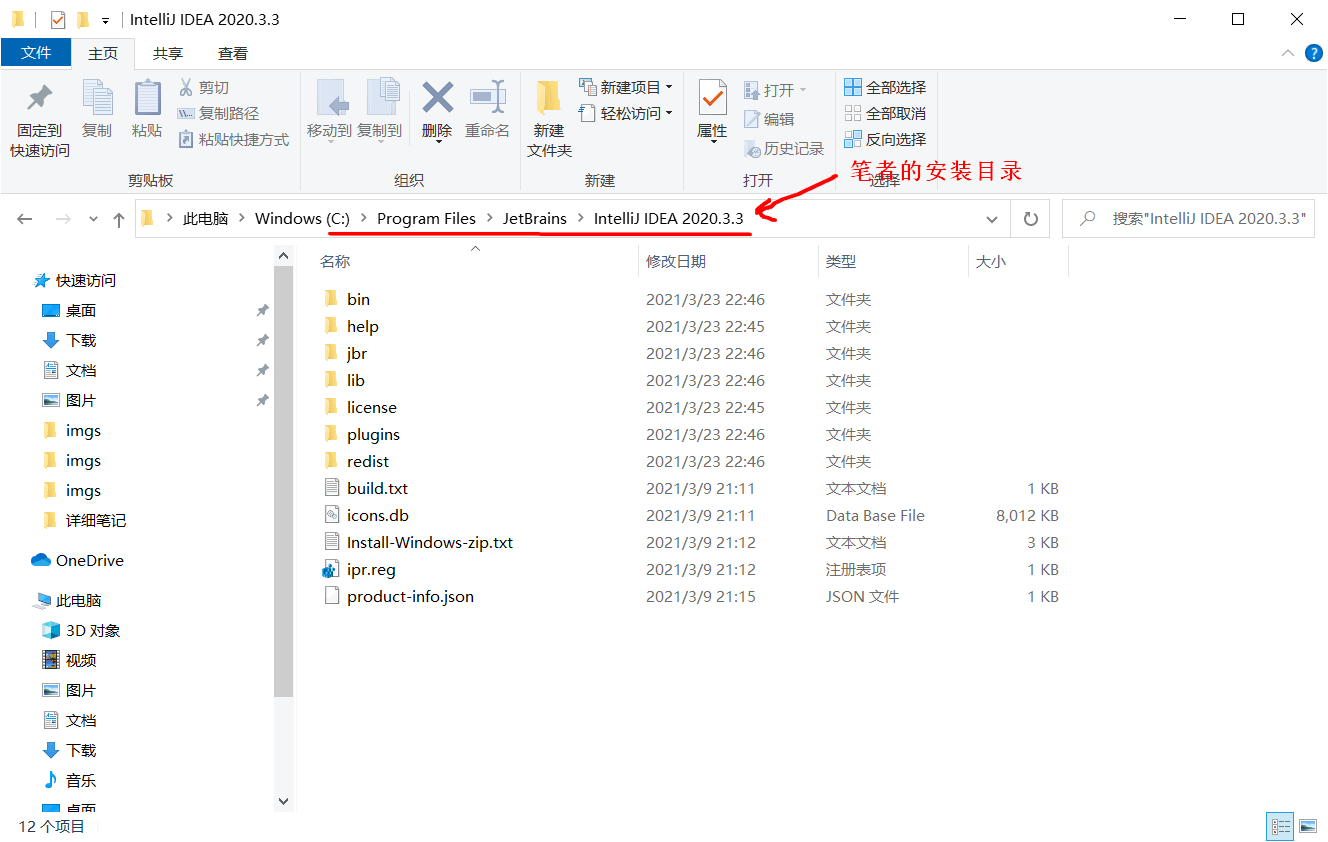Open 详细笔记 folder in Quick access
Image resolution: width=1328 pixels, height=842 pixels.
click(84, 521)
